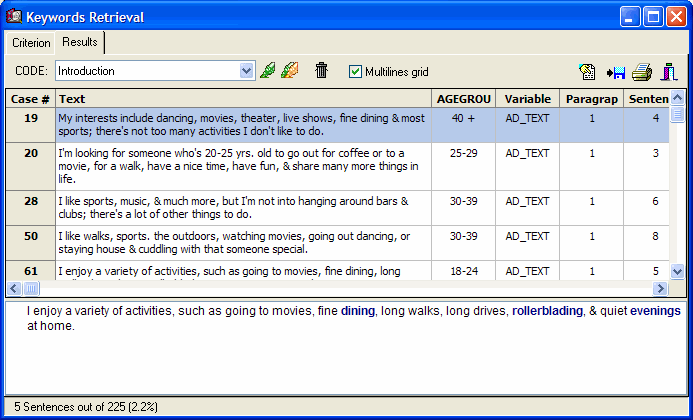
Task: Click the Variable column header
Action: coord(527,99)
